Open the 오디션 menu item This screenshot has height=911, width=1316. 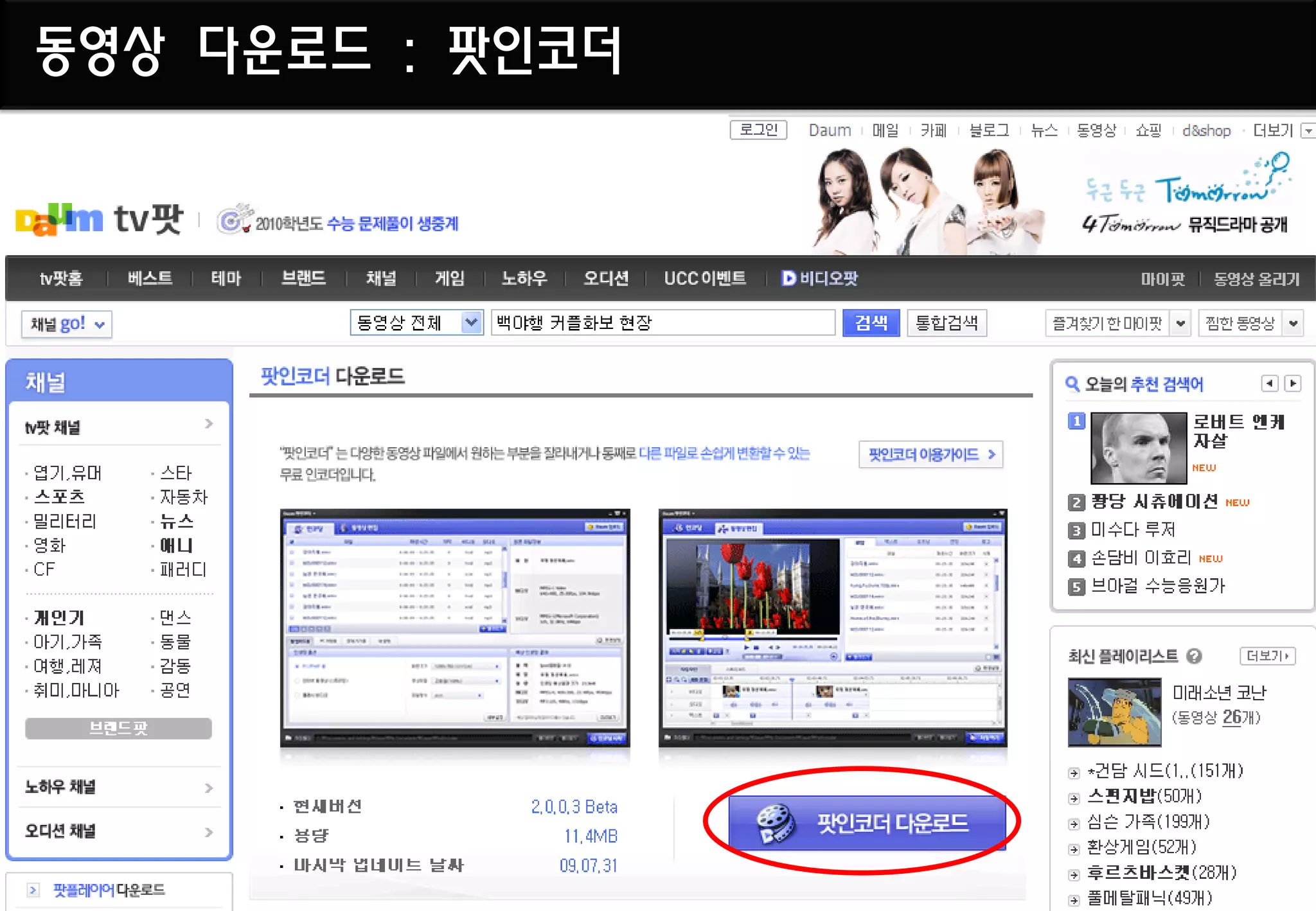pyautogui.click(x=605, y=278)
